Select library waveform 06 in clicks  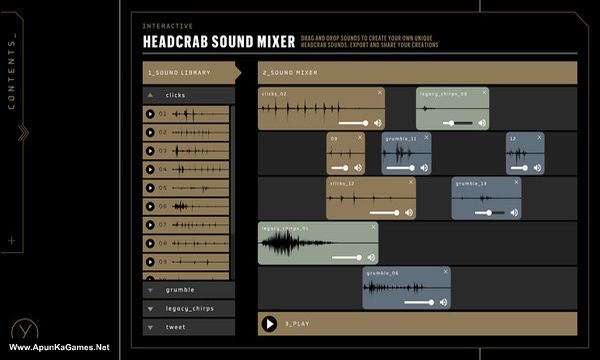coord(199,207)
